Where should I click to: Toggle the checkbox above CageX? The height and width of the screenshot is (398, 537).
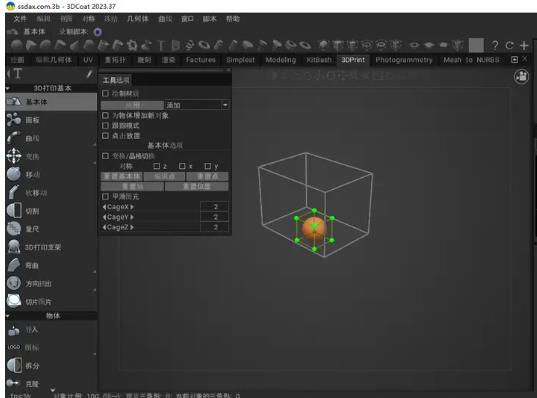tap(105, 196)
